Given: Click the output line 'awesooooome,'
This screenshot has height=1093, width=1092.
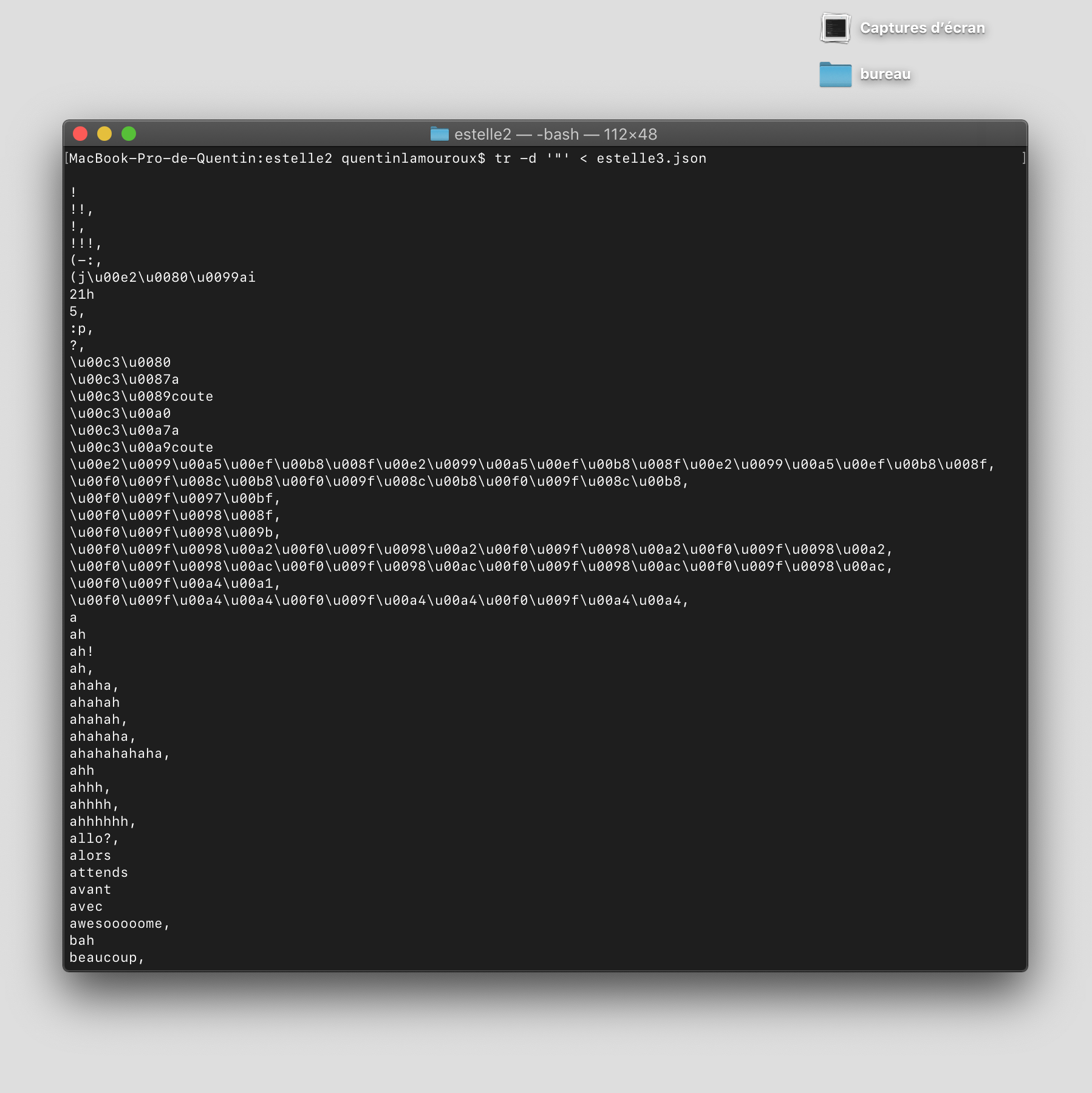Looking at the screenshot, I should [x=120, y=924].
